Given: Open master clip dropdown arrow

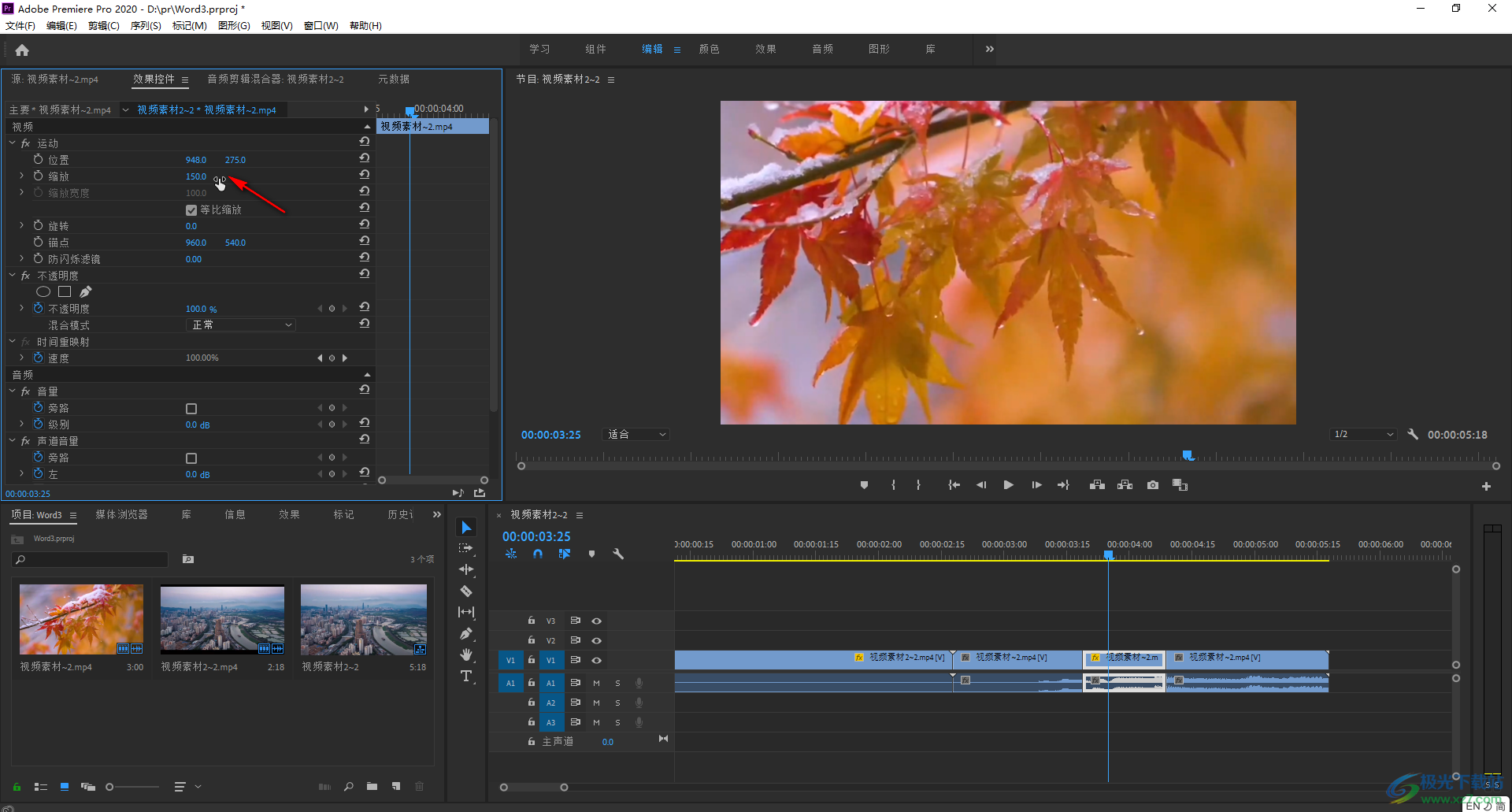Looking at the screenshot, I should tap(125, 109).
